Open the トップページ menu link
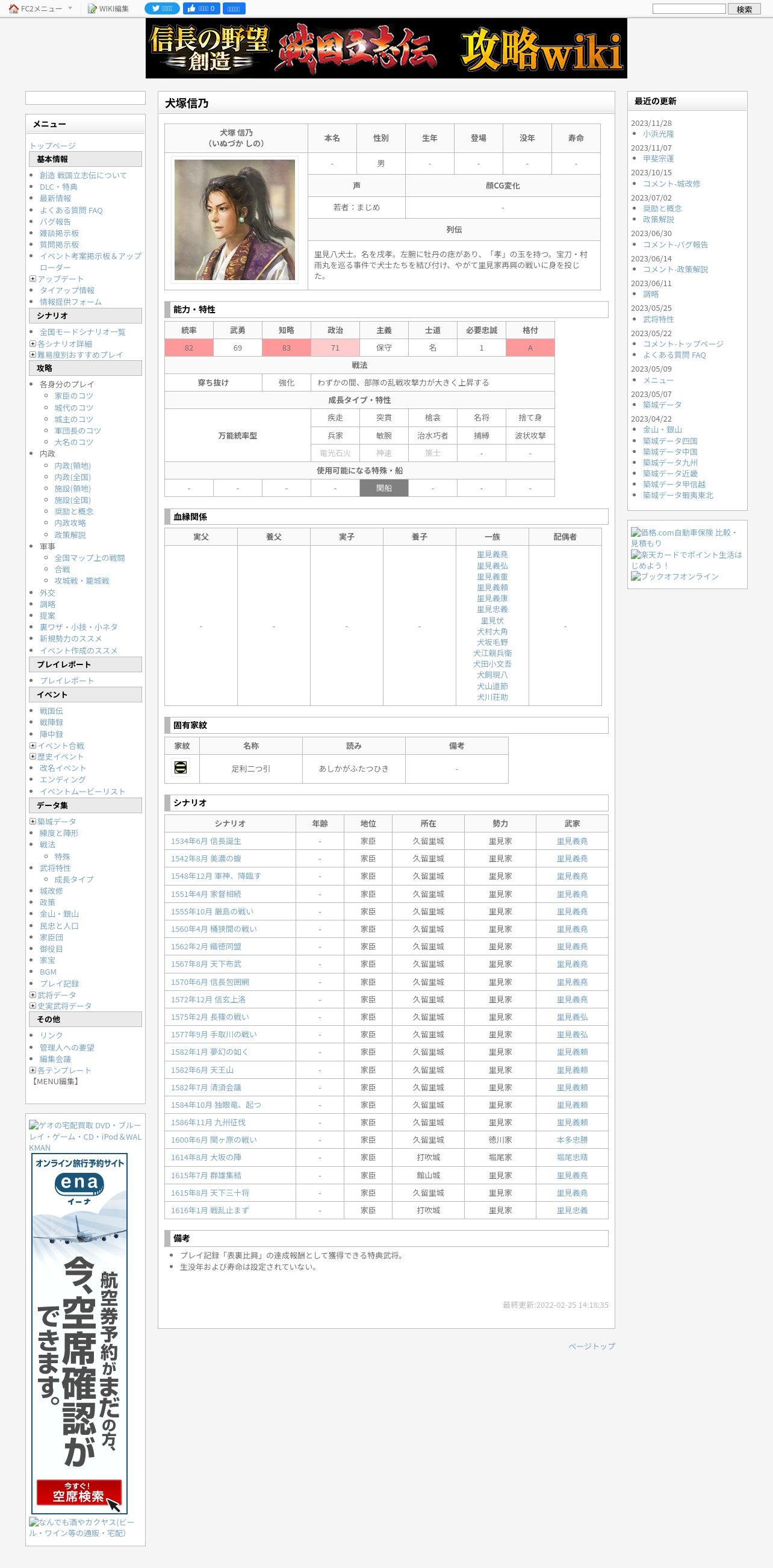The height and width of the screenshot is (1568, 773). (x=52, y=146)
